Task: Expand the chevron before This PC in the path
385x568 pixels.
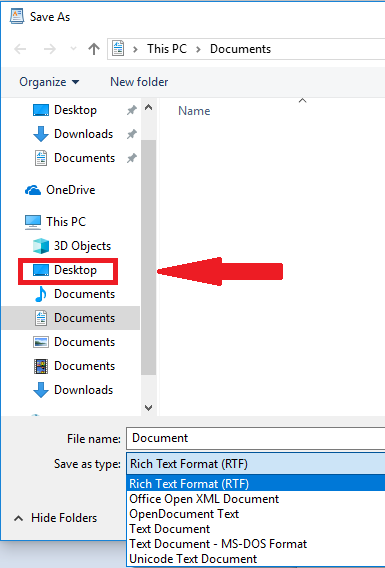Action: coord(135,49)
